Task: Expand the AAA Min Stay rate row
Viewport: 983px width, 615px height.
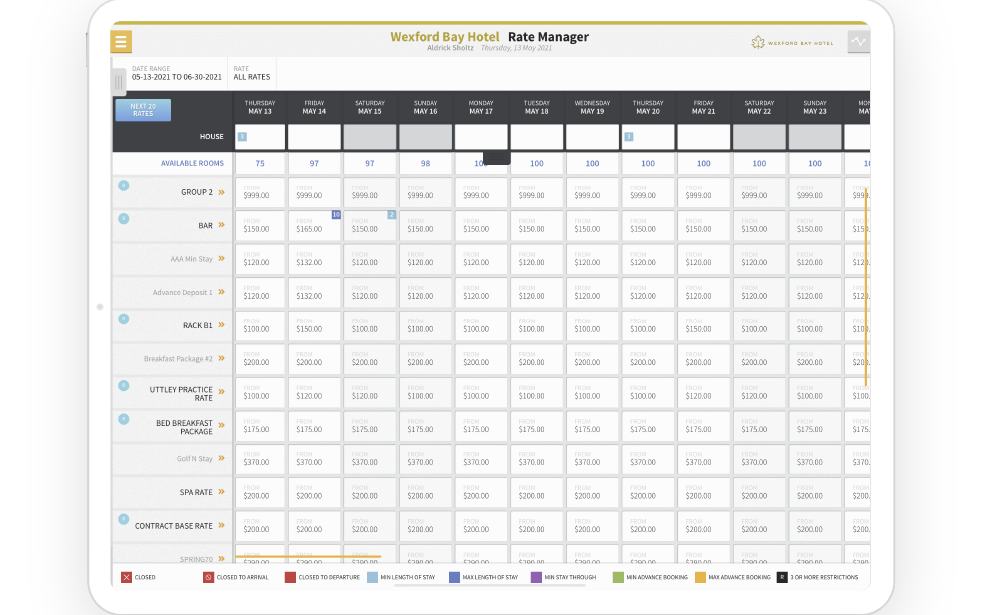Action: 221,258
